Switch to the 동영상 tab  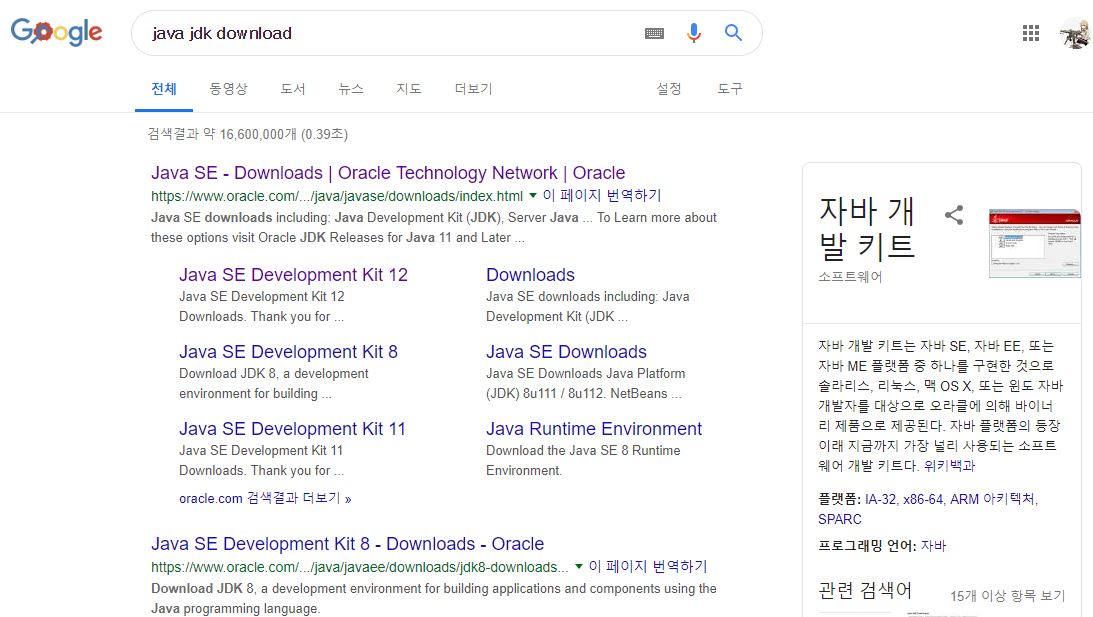pyautogui.click(x=228, y=89)
